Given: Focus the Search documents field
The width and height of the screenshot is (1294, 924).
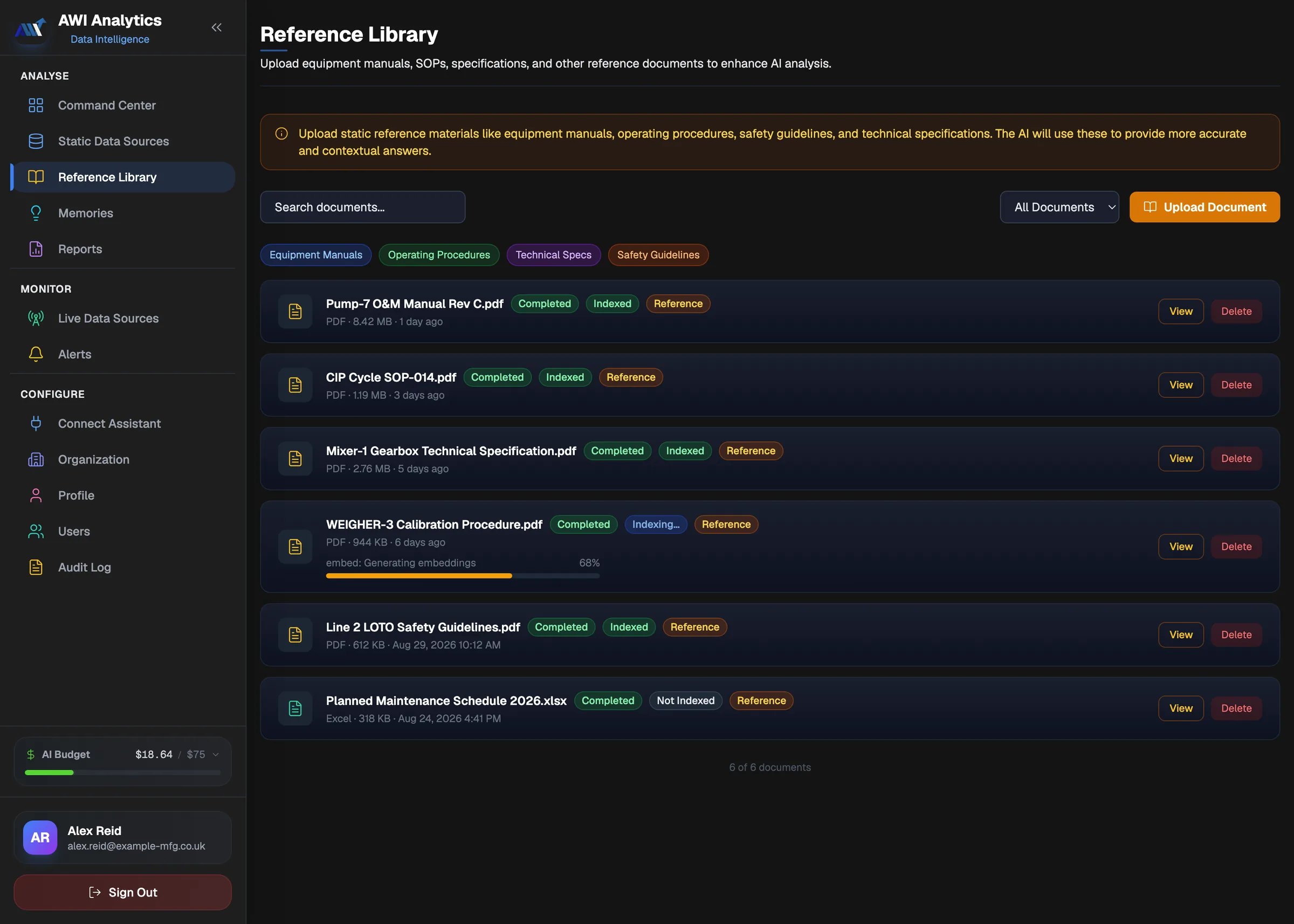Looking at the screenshot, I should click(362, 207).
